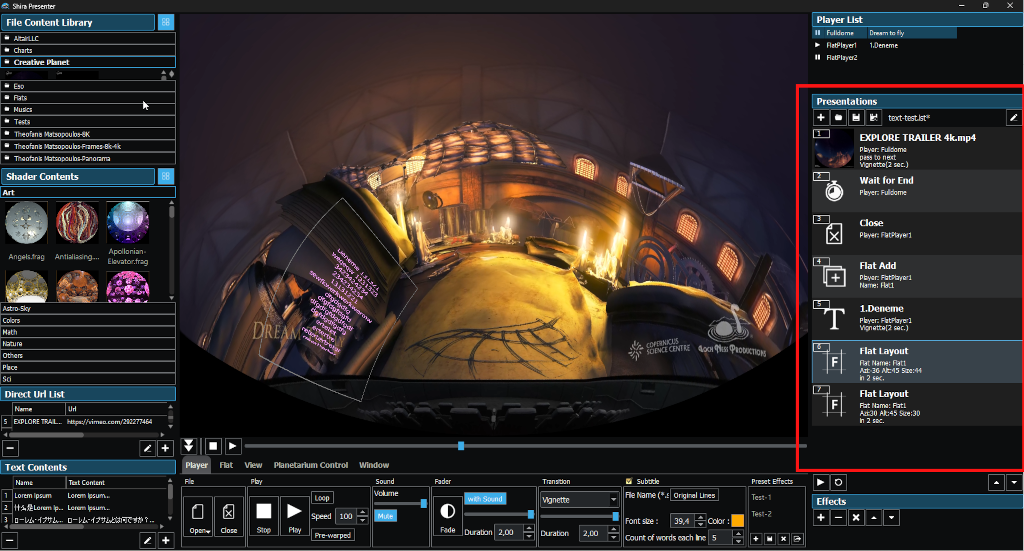This screenshot has width=1024, height=551.
Task: Click the Original Lines button
Action: (694, 496)
